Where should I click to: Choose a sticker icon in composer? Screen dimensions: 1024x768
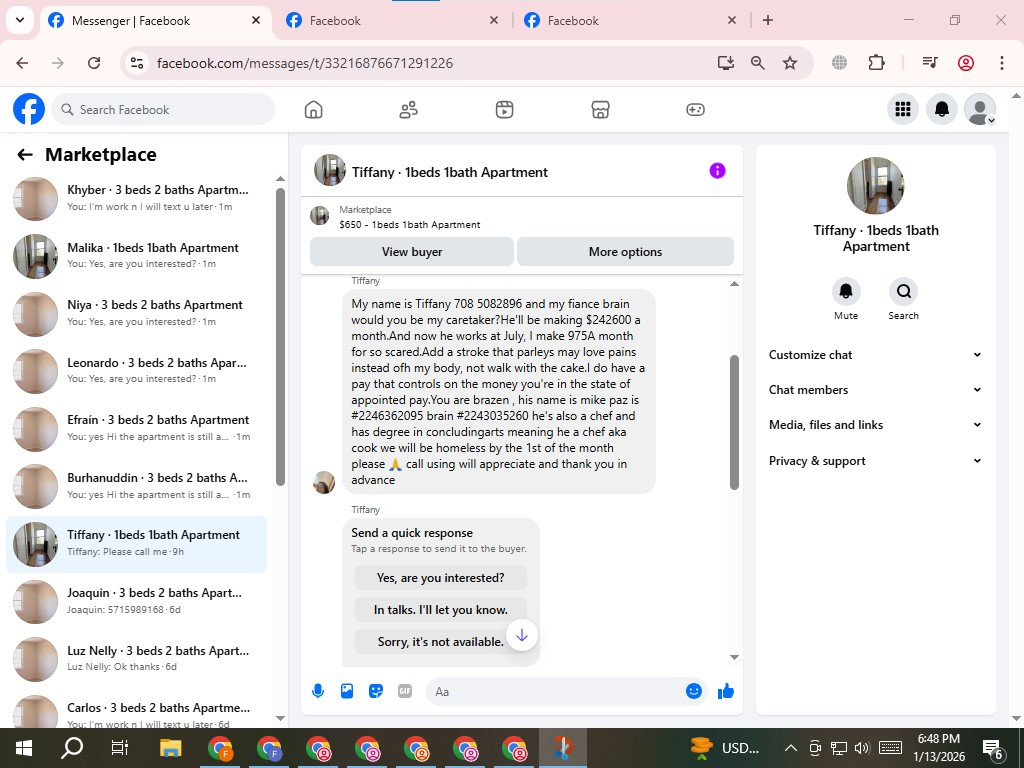tap(376, 691)
